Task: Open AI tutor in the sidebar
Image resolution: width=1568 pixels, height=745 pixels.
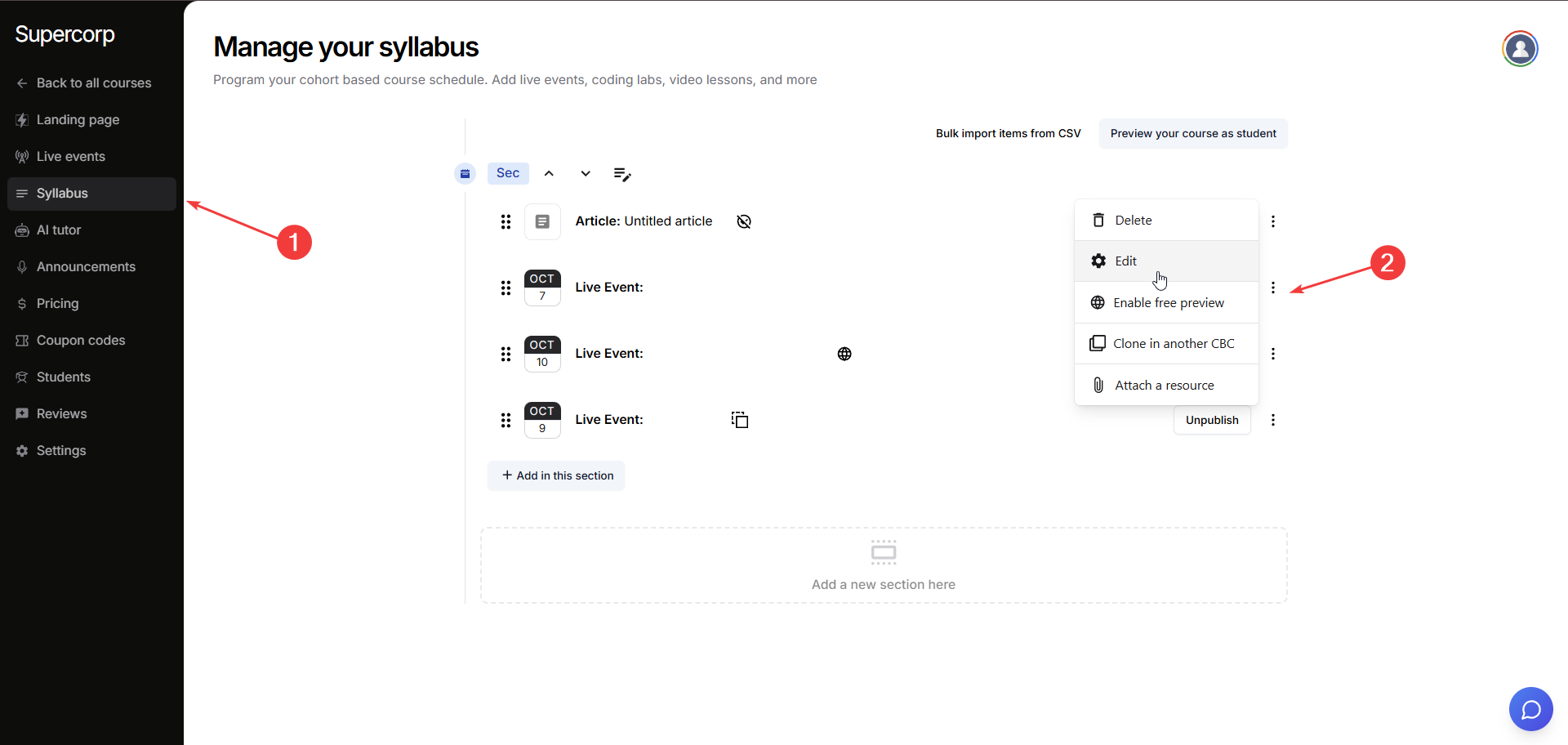Action: (59, 230)
